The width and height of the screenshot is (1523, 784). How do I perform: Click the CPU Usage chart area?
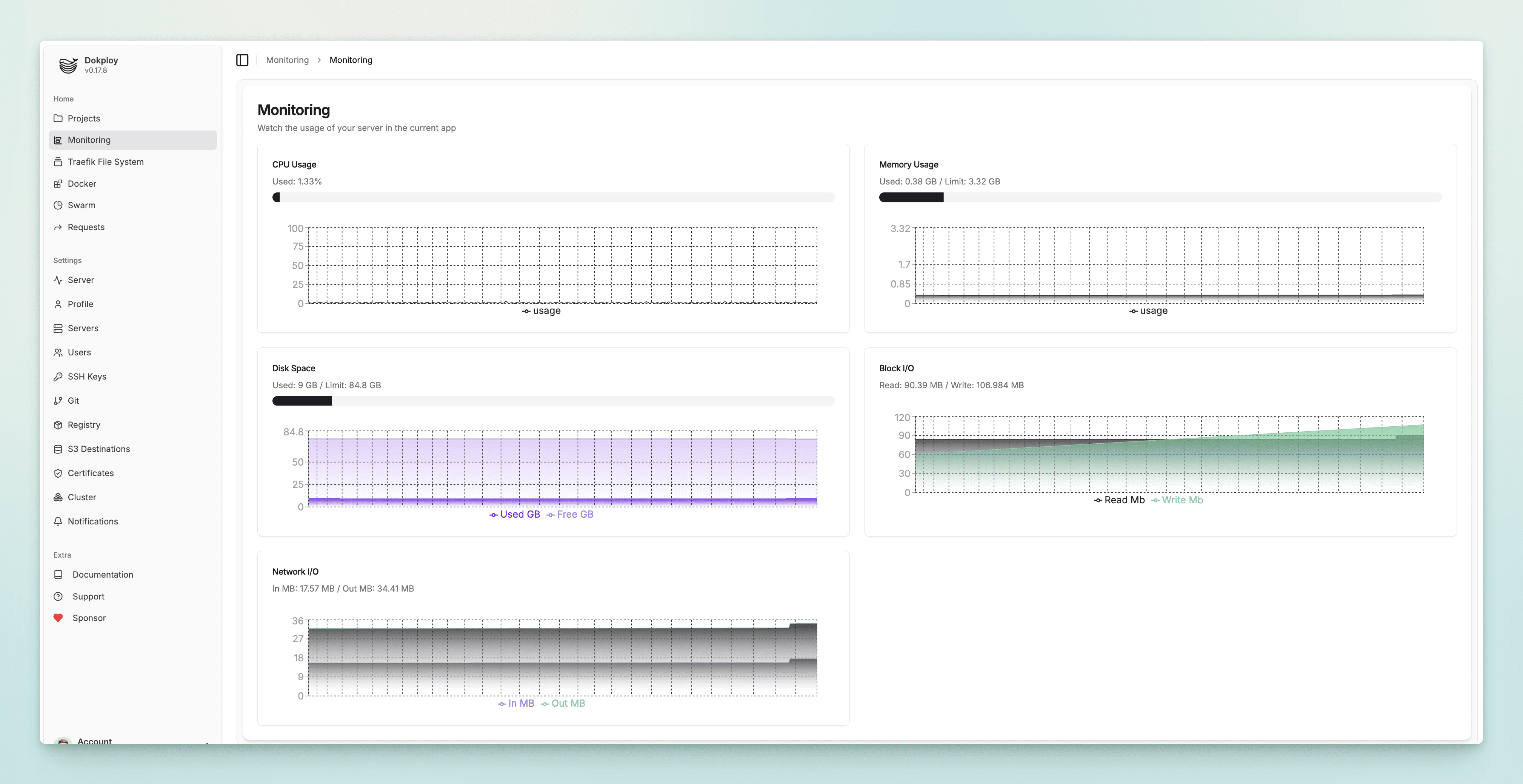pos(562,266)
